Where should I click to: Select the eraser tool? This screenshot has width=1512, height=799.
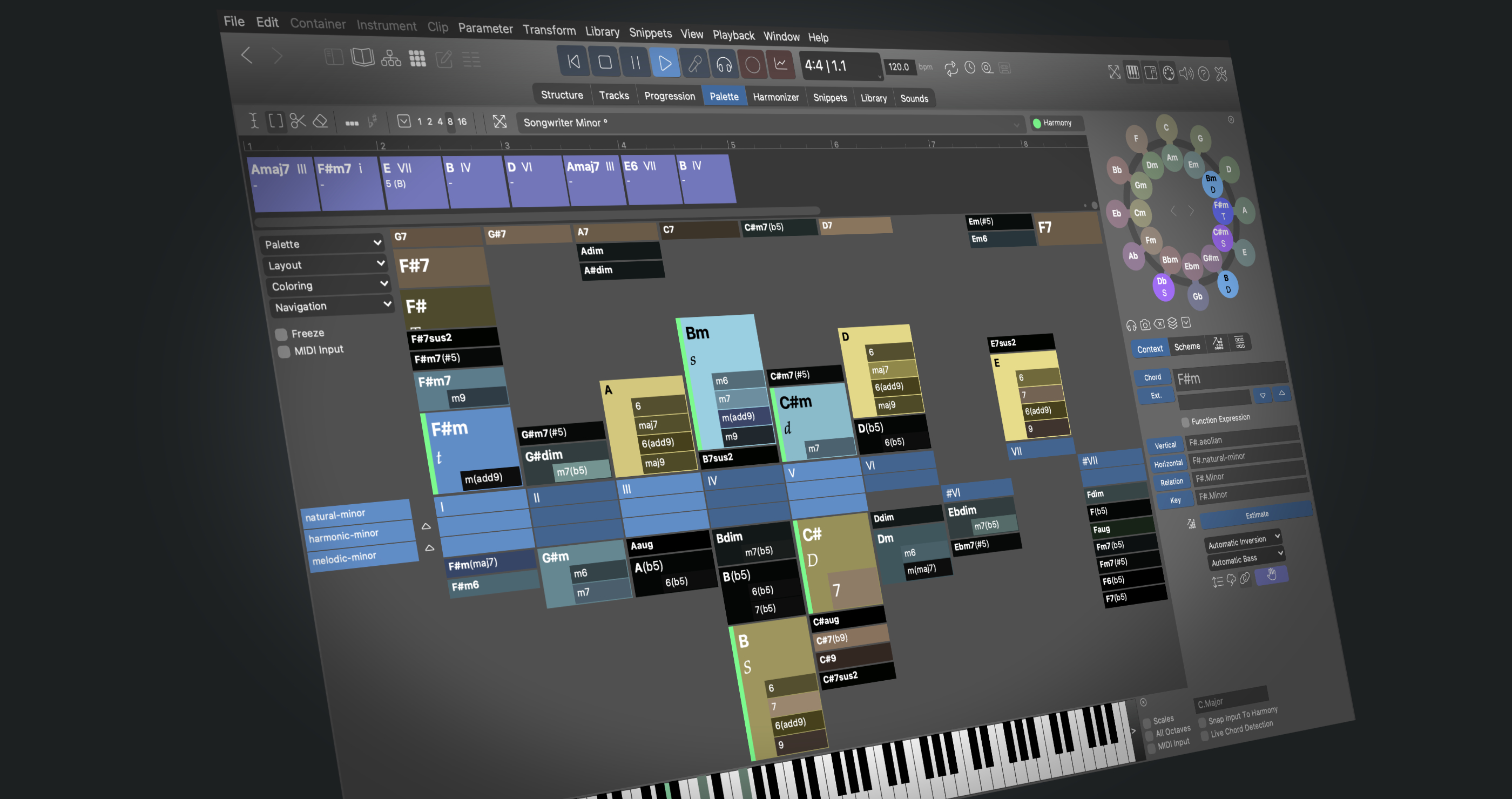click(x=320, y=121)
